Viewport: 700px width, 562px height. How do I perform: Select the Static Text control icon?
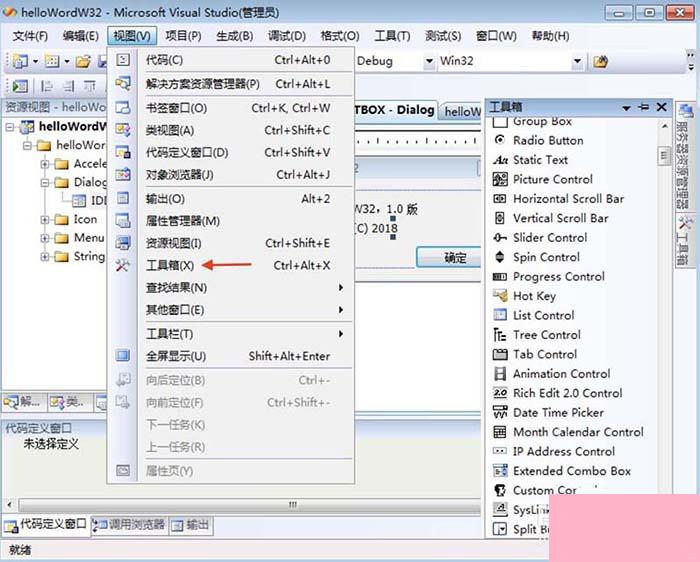point(500,160)
